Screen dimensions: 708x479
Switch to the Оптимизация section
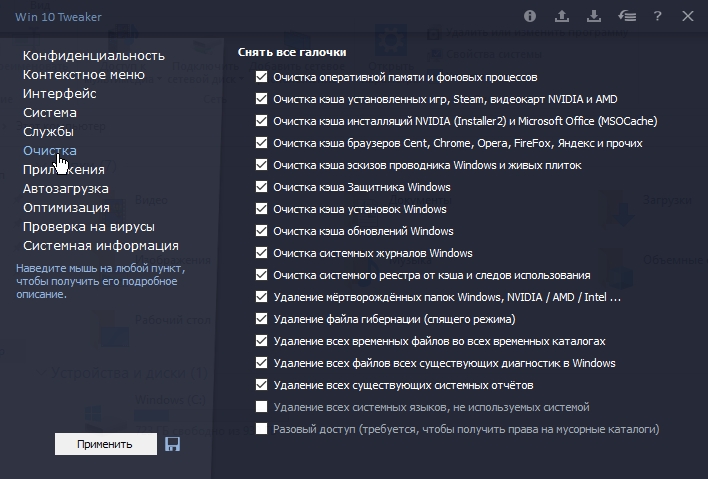point(66,207)
